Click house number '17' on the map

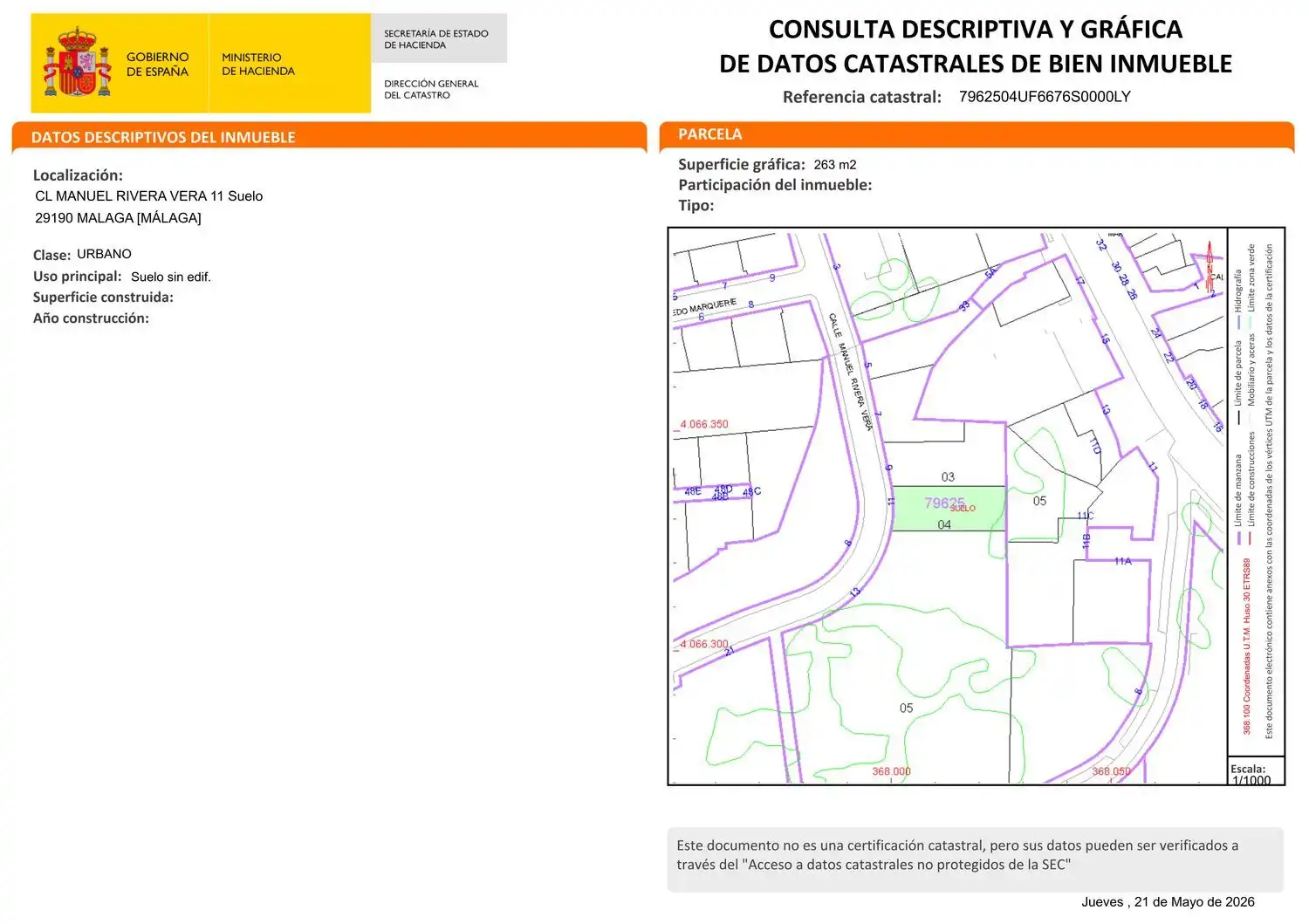point(1080,282)
